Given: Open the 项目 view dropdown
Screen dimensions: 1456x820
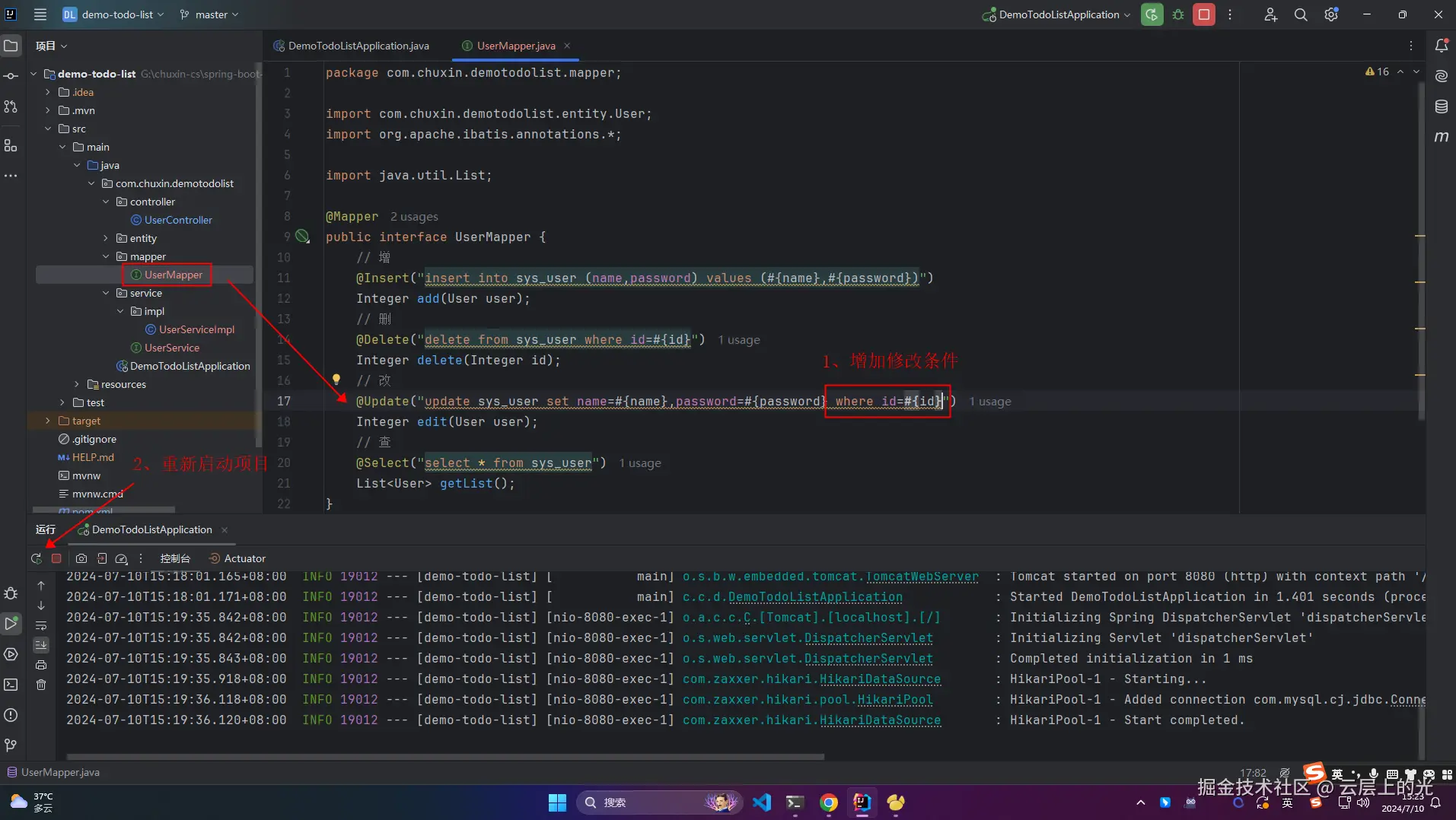Looking at the screenshot, I should pos(51,46).
